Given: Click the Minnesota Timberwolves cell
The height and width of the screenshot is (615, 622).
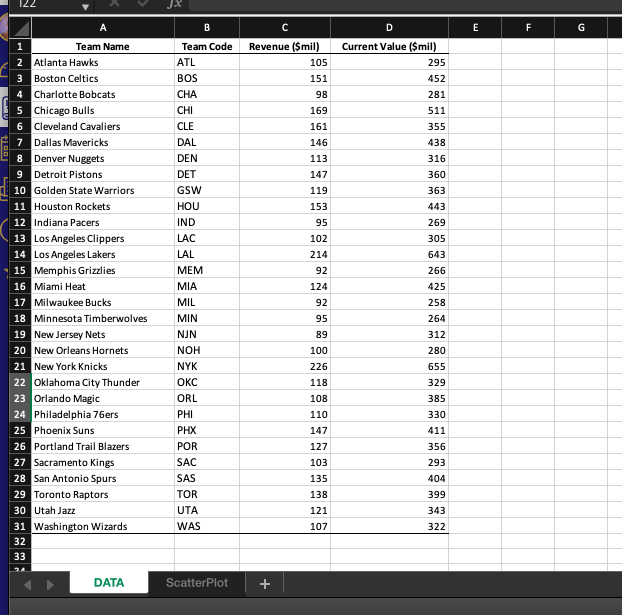Looking at the screenshot, I should coord(103,319).
